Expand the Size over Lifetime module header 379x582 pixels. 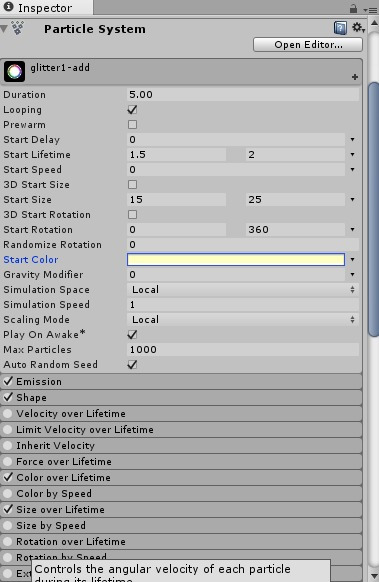[x=181, y=509]
